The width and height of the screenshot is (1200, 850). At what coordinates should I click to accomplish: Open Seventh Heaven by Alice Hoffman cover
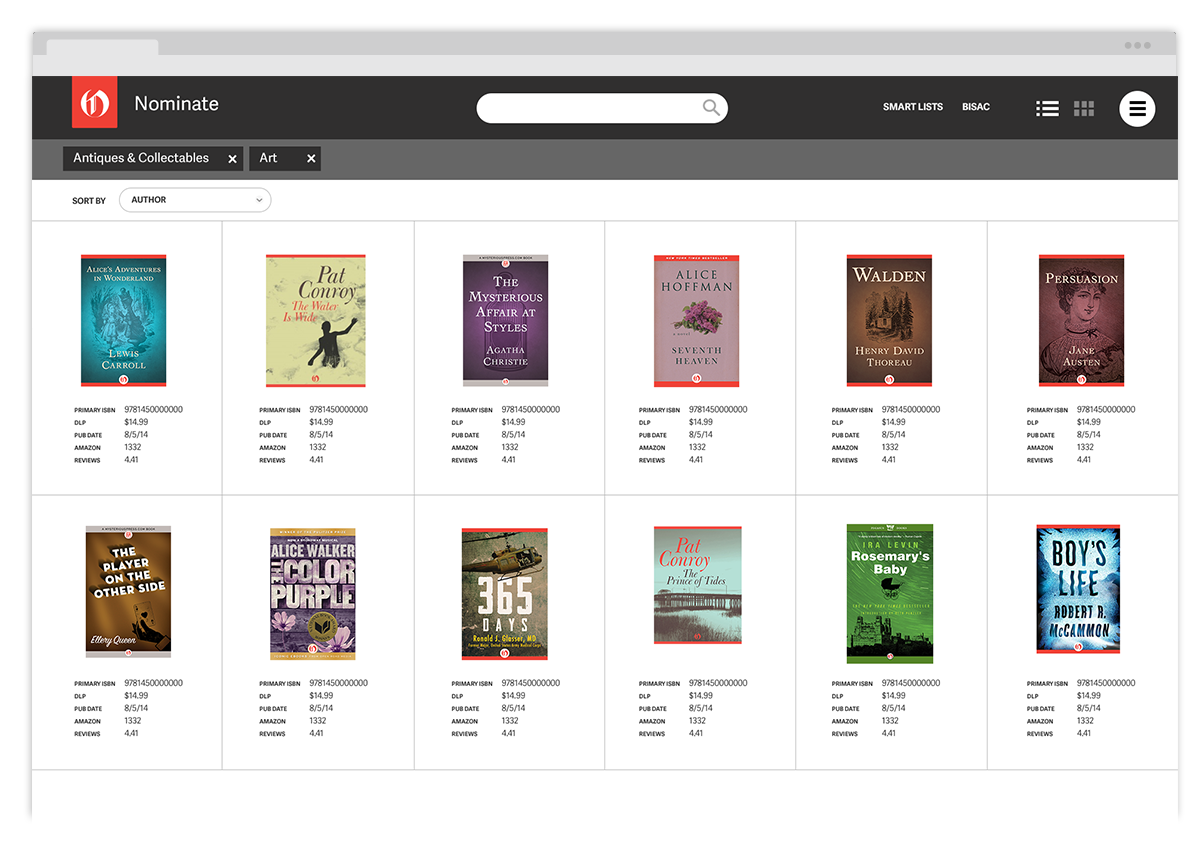[x=697, y=320]
